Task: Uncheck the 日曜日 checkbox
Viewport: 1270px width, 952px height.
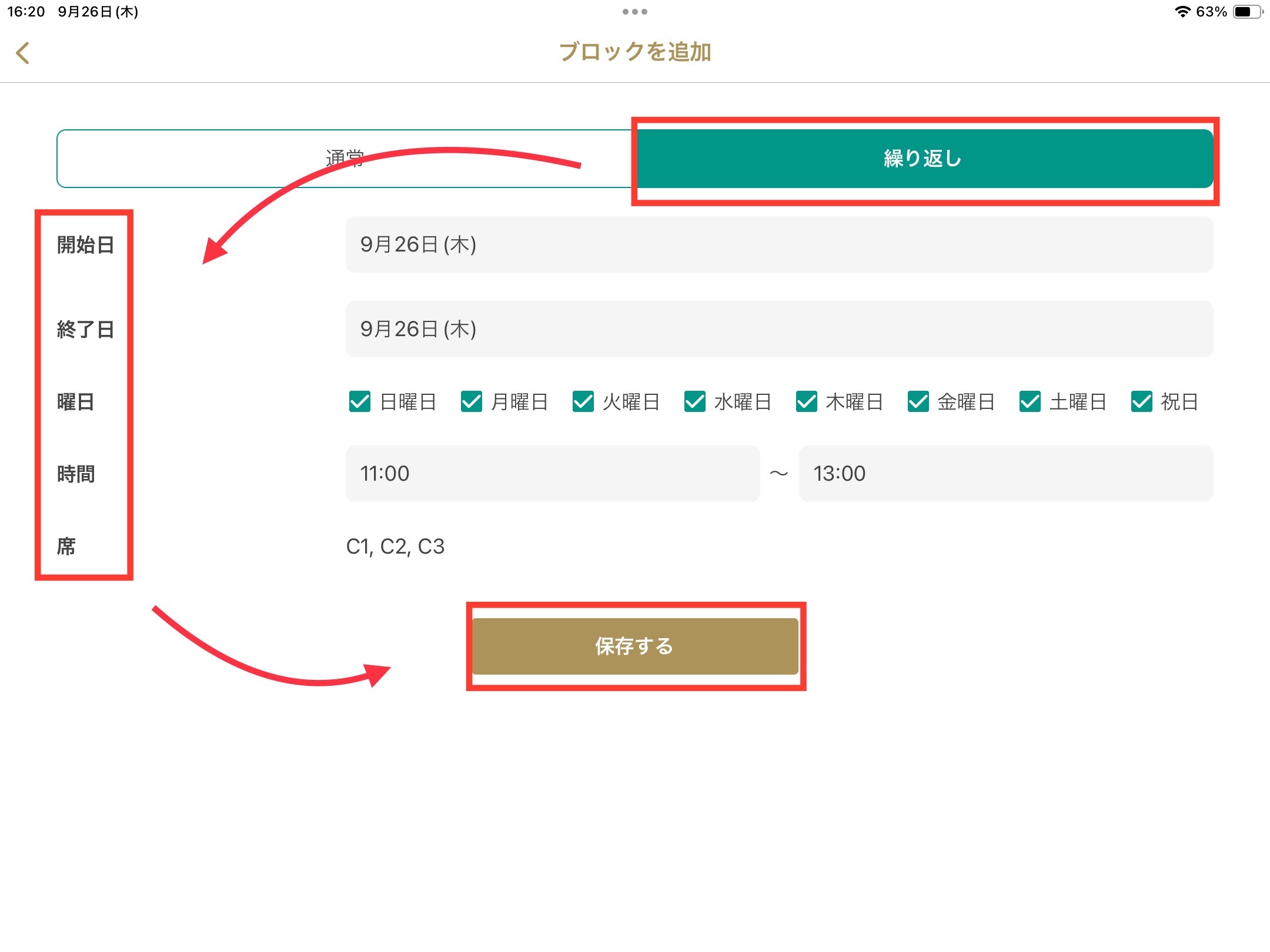Action: [360, 402]
